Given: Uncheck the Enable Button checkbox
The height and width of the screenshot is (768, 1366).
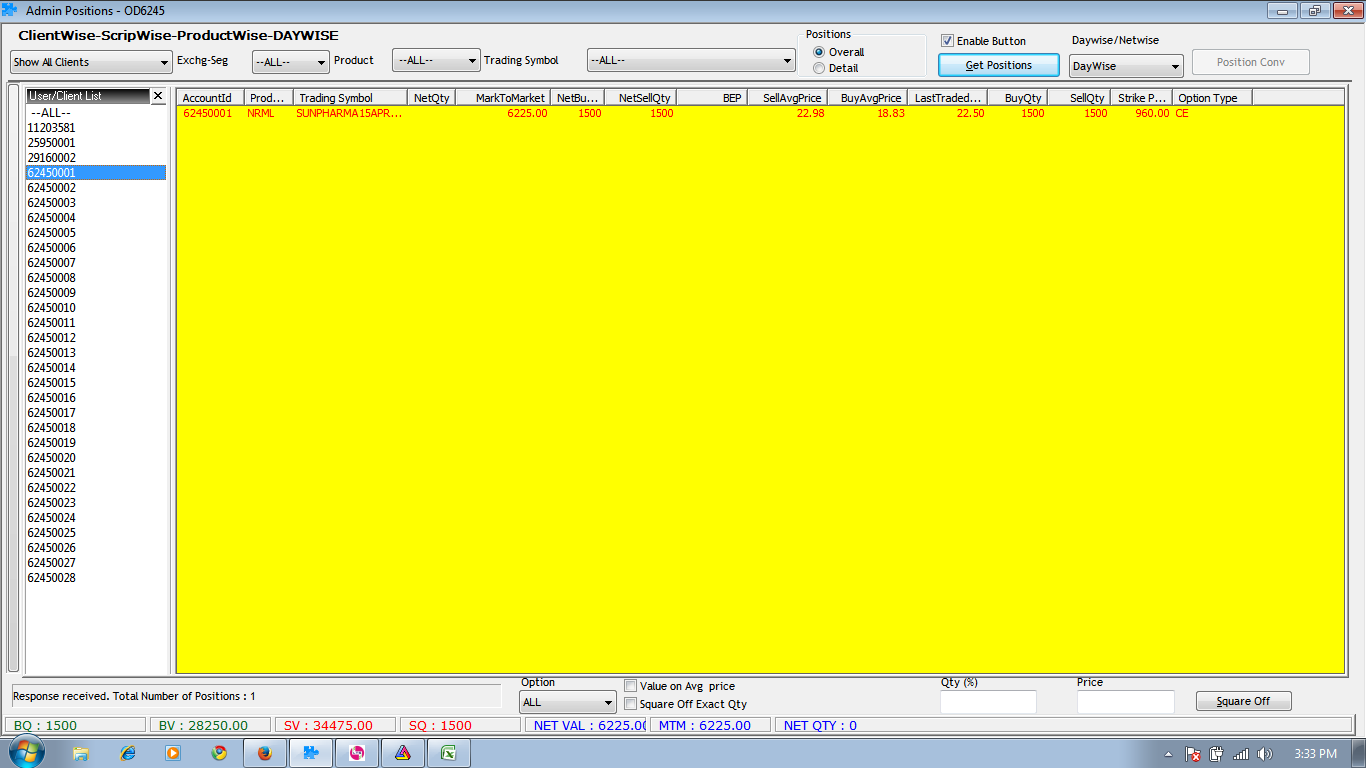Looking at the screenshot, I should 947,41.
